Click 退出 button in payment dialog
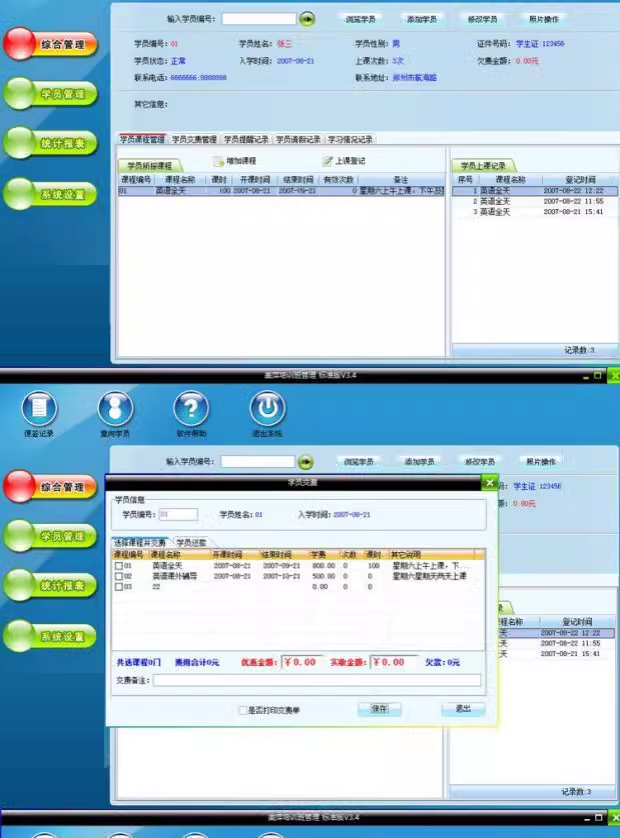The height and width of the screenshot is (838, 620). 463,709
